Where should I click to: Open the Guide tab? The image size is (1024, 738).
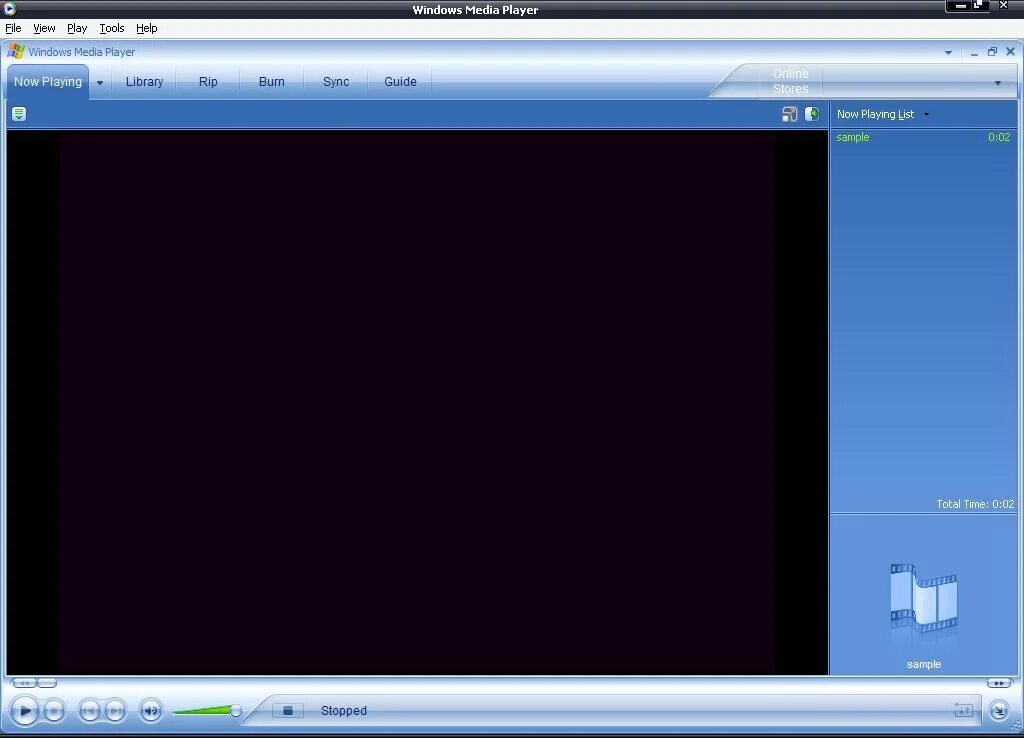pyautogui.click(x=400, y=82)
